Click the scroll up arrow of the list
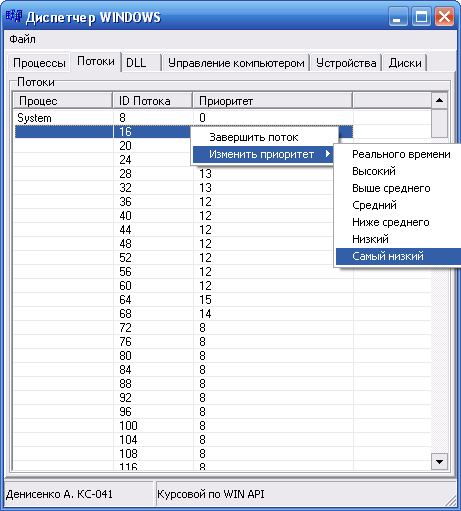This screenshot has width=461, height=511. tap(439, 101)
